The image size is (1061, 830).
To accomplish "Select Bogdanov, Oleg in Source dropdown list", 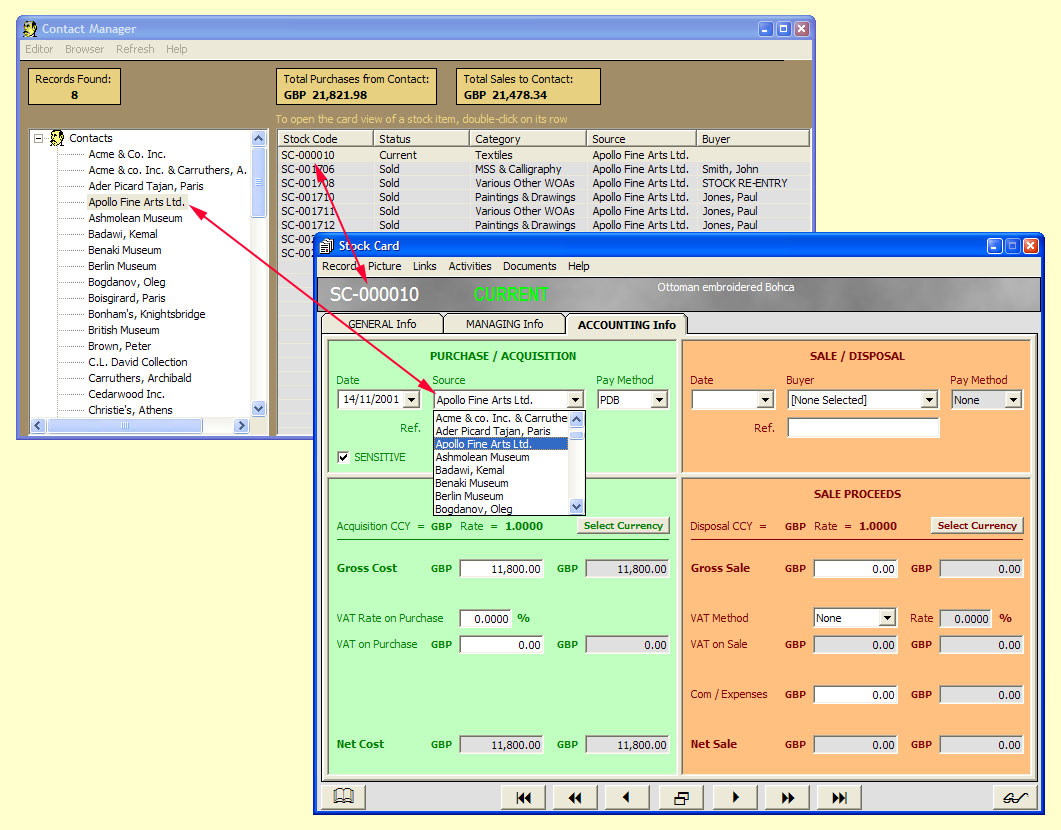I will click(500, 509).
